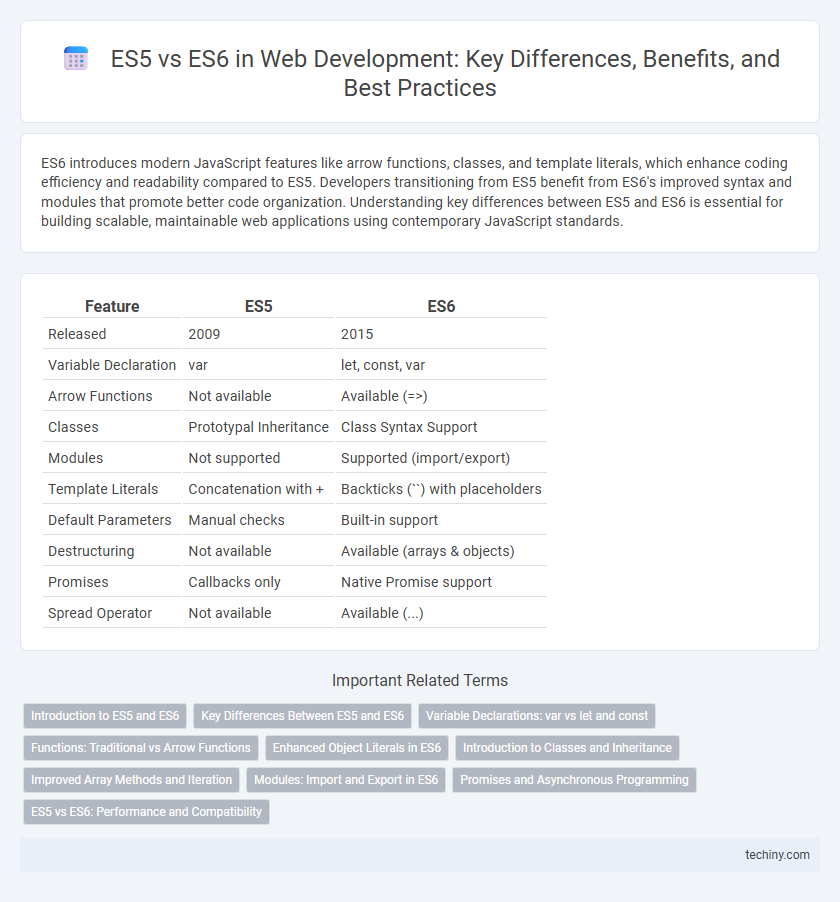Open 'Modules: Import and Export in ES6' tag
Viewport: 840px width, 902px height.
346,779
